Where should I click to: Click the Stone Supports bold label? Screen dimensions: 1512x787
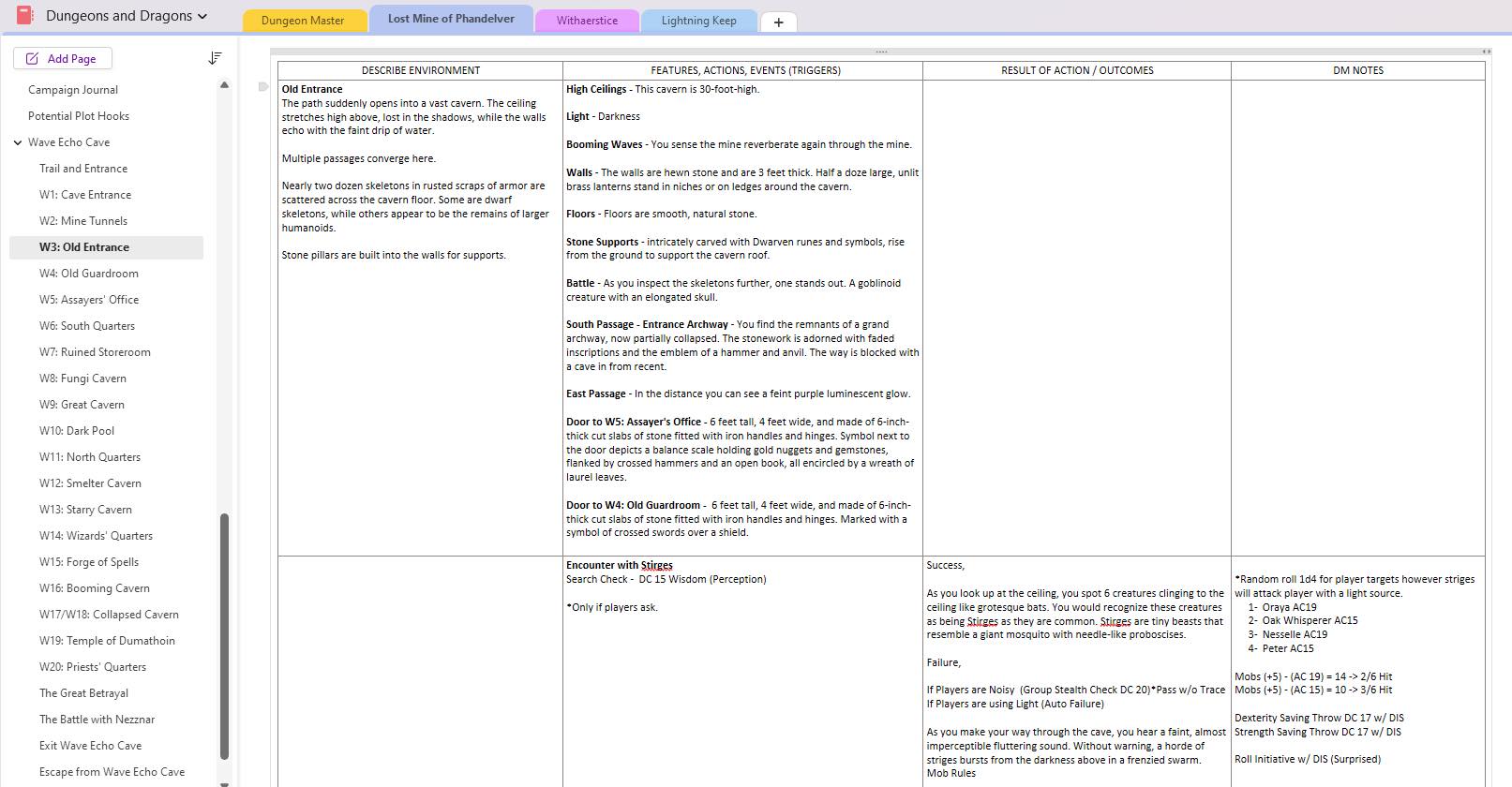point(602,242)
